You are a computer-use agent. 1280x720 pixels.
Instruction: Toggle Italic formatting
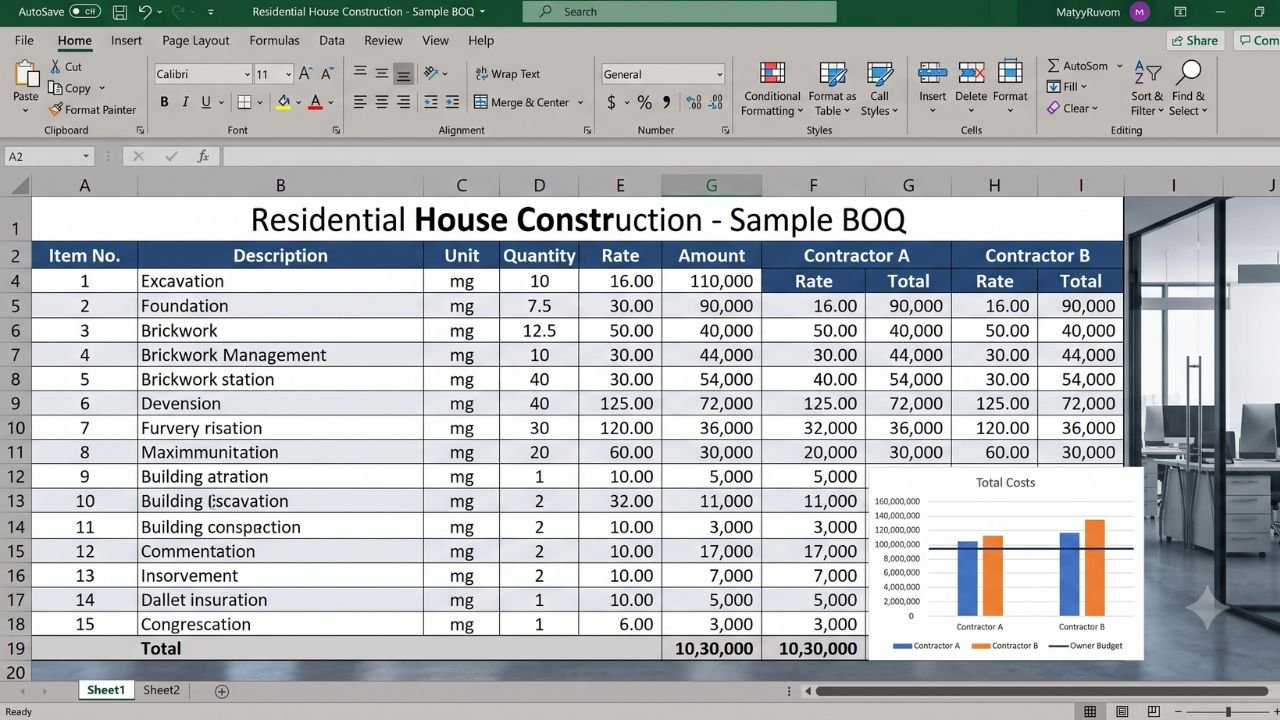pos(186,103)
